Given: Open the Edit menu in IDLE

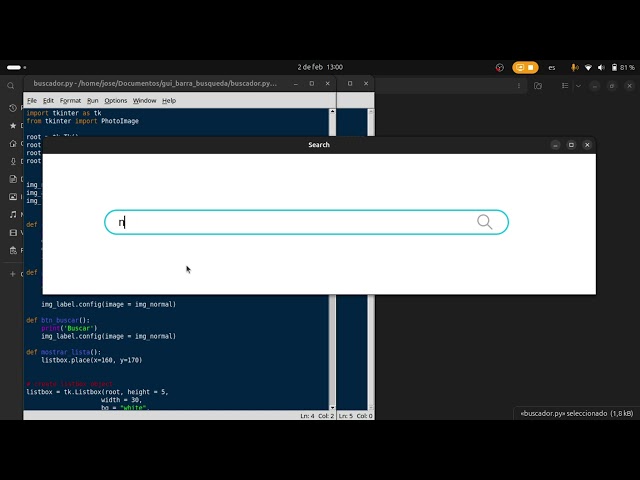Looking at the screenshot, I should click(48, 100).
